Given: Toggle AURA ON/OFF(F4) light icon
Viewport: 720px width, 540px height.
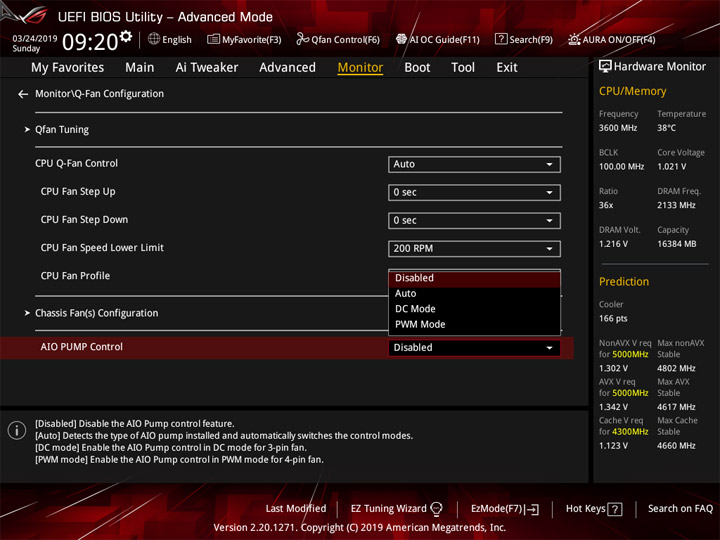Looking at the screenshot, I should click(x=574, y=39).
